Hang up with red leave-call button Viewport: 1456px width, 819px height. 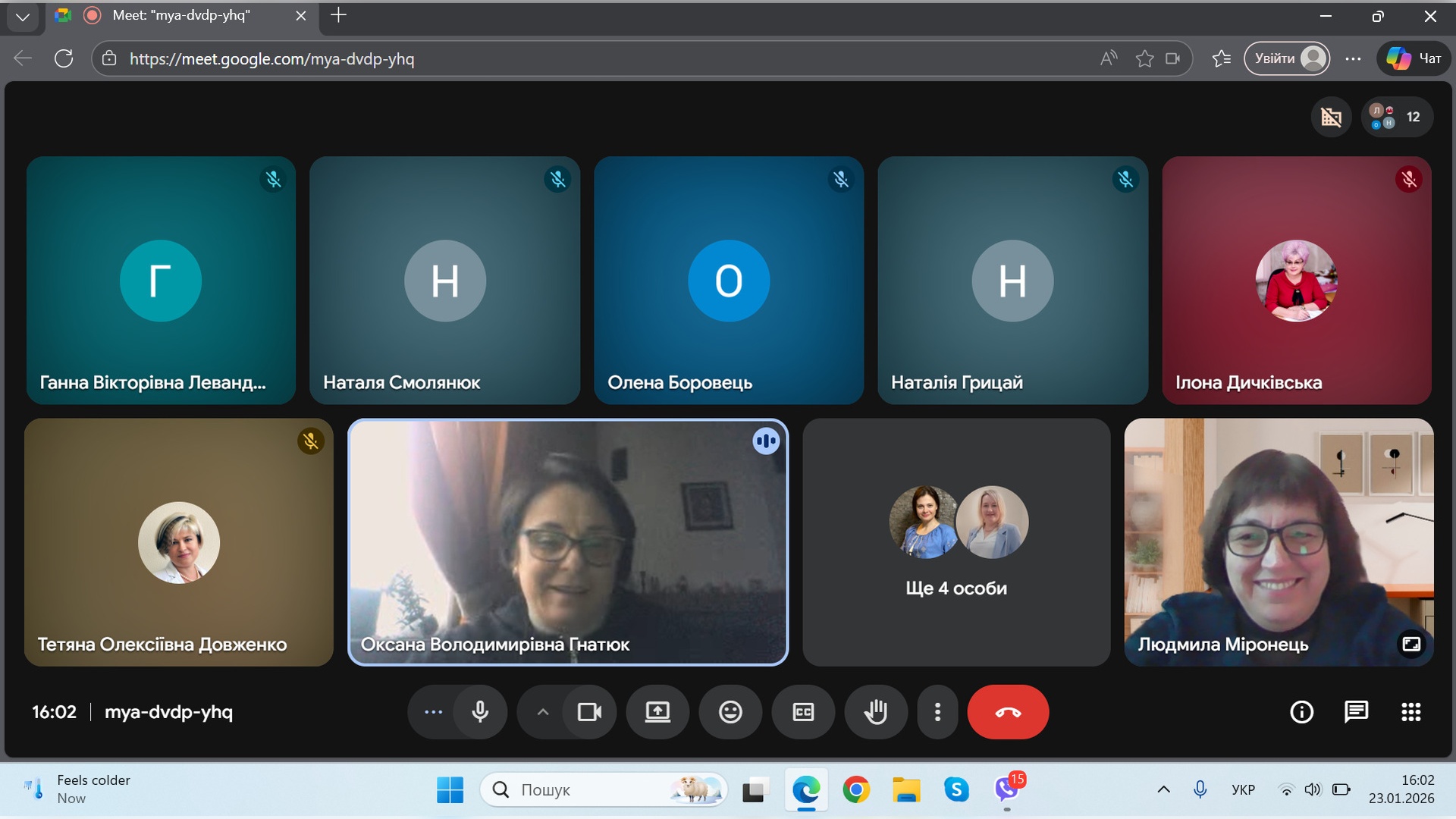pos(1008,712)
